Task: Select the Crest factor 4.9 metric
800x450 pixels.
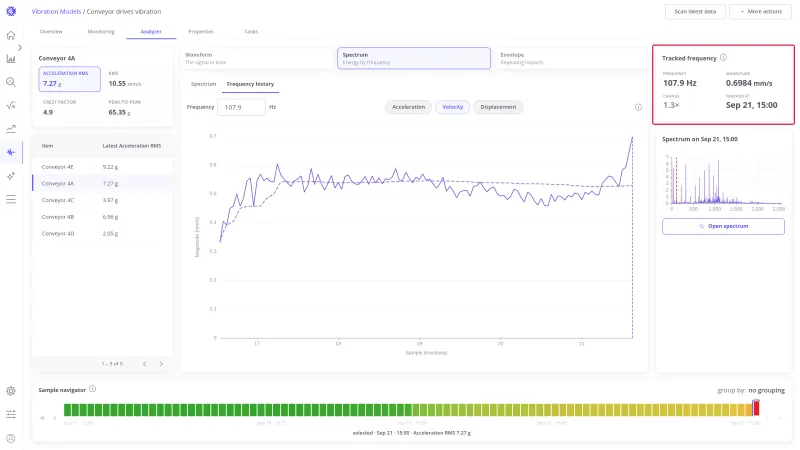Action: point(60,108)
